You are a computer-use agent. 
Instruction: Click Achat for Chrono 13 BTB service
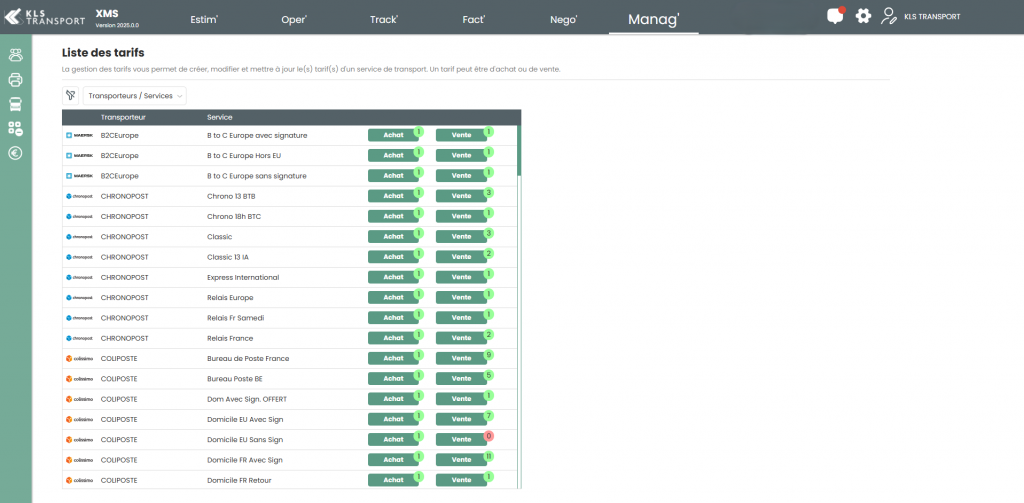coord(394,196)
